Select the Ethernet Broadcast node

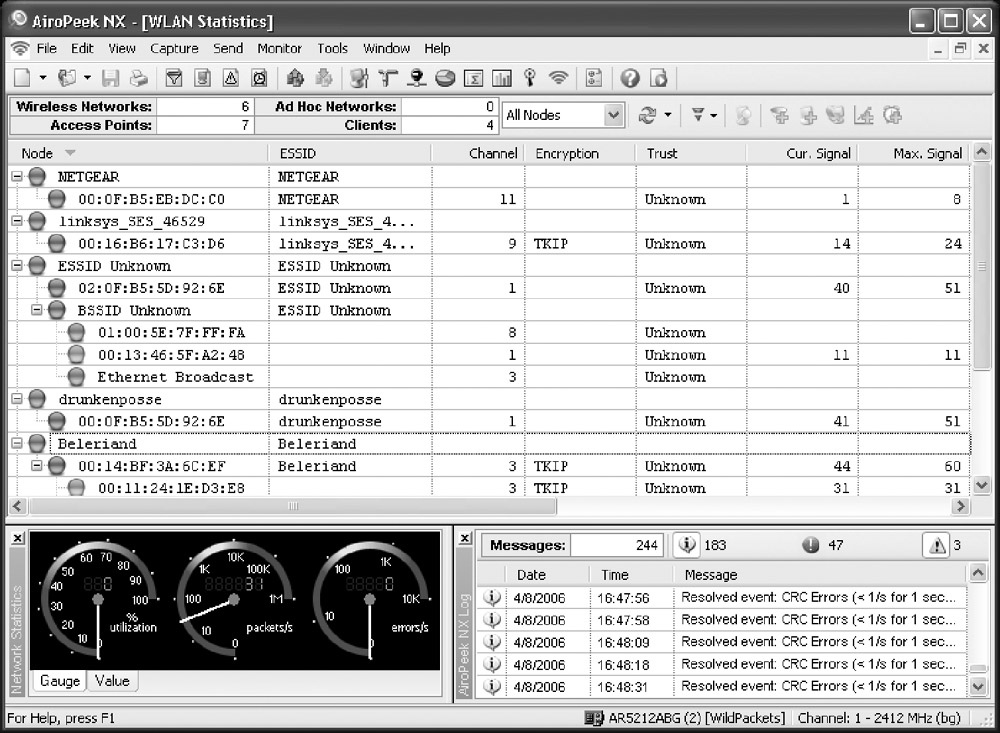(175, 377)
